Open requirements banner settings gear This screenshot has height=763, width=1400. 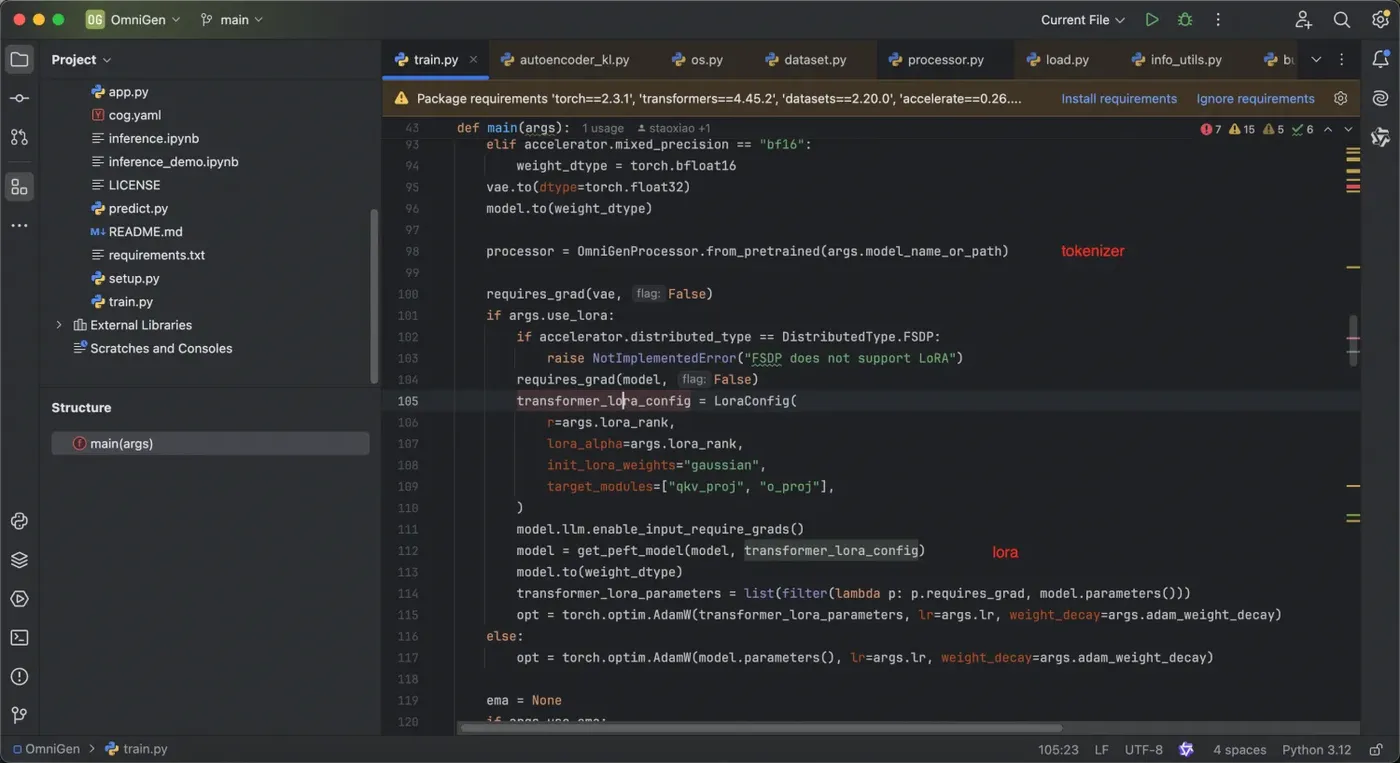[1341, 98]
